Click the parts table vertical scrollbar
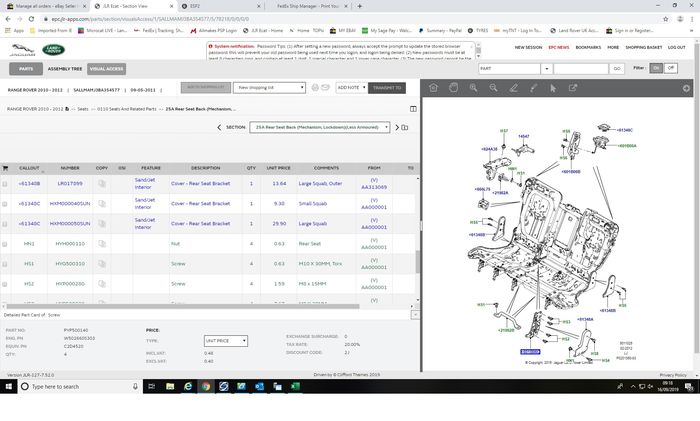The image size is (700, 421). click(417, 261)
